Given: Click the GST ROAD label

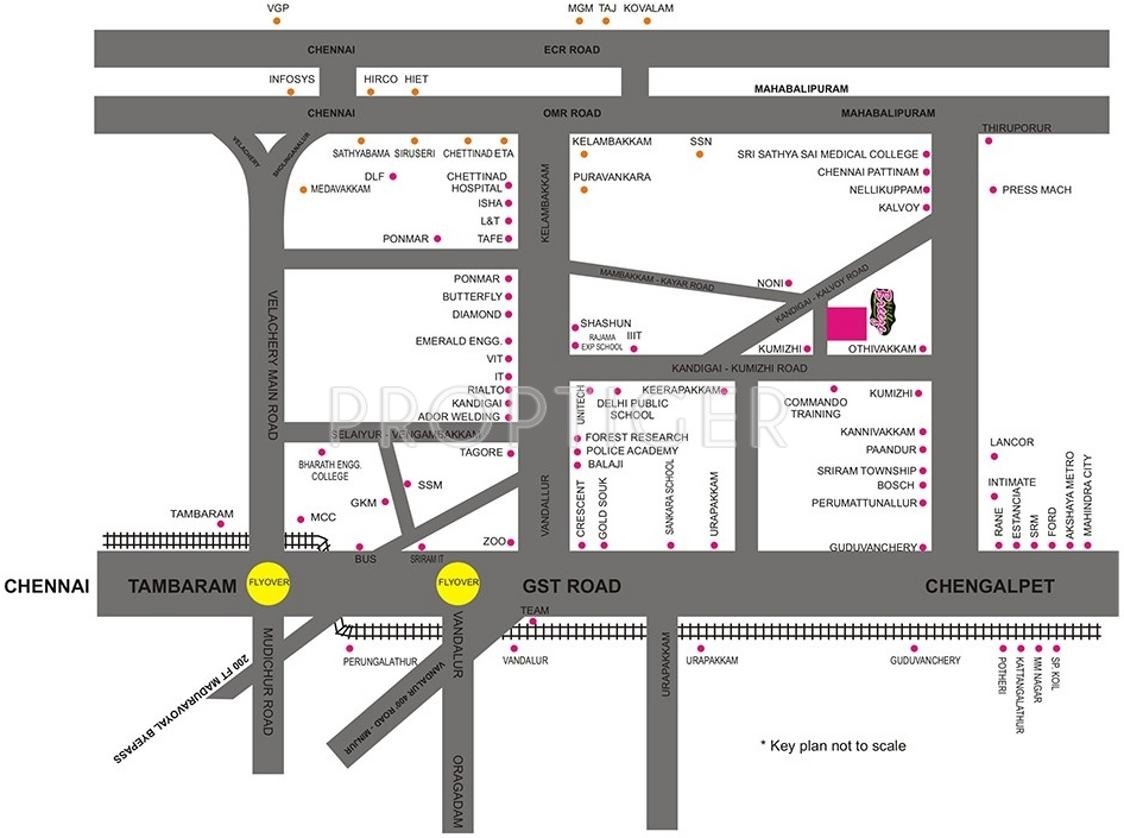Looking at the screenshot, I should coord(572,586).
